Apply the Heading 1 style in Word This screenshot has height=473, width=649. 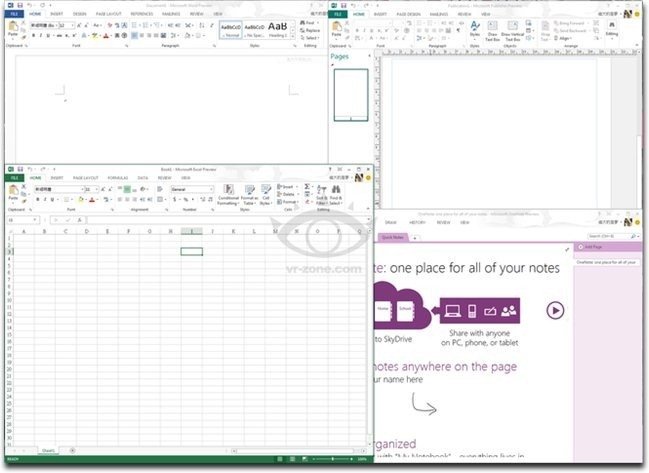(x=277, y=30)
